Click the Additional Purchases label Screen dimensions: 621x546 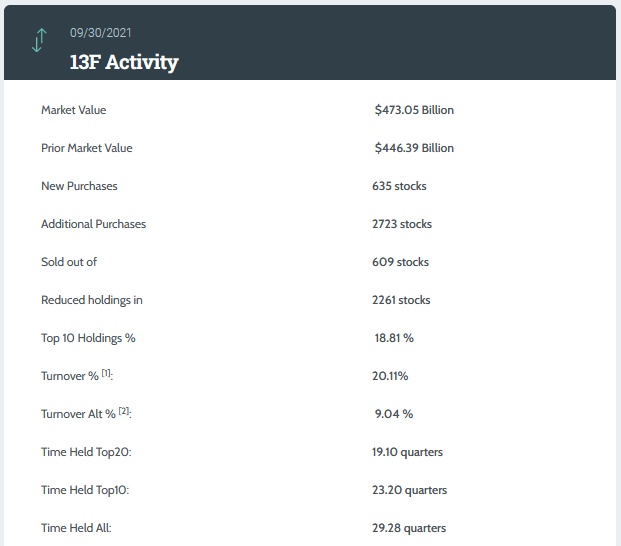coord(93,224)
